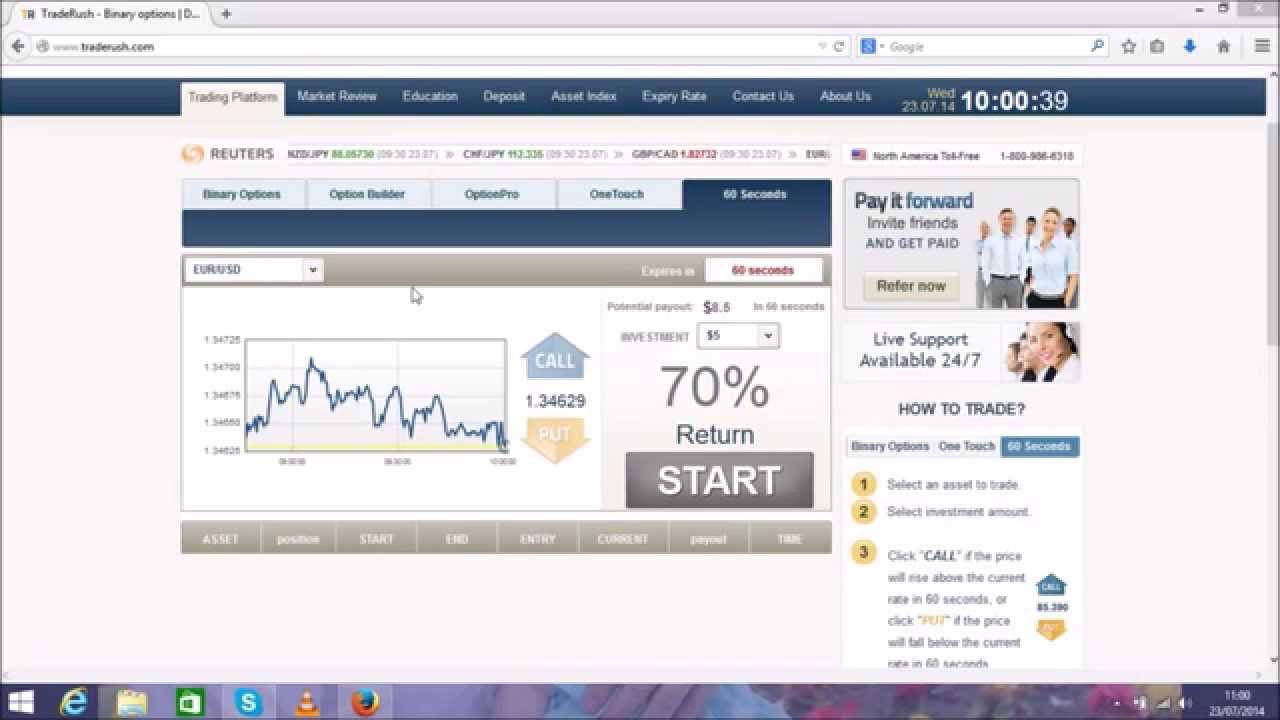Open a new browser tab
This screenshot has height=720, width=1280.
click(226, 14)
